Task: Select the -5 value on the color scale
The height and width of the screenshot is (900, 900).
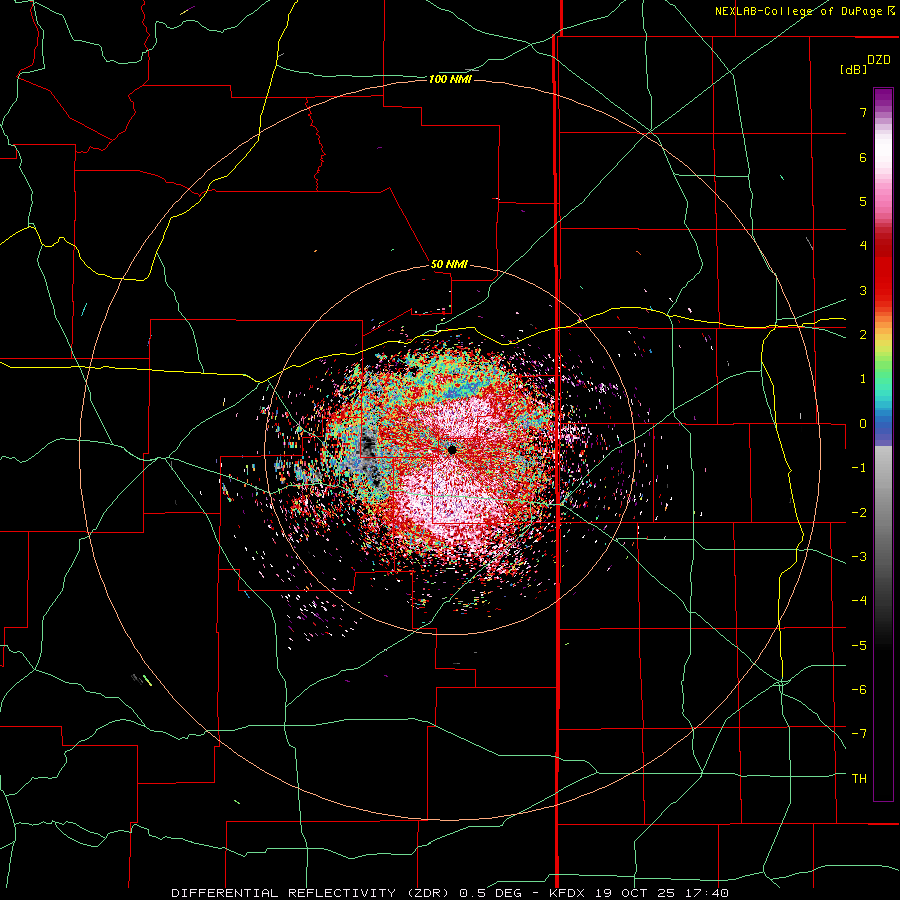Action: click(859, 646)
